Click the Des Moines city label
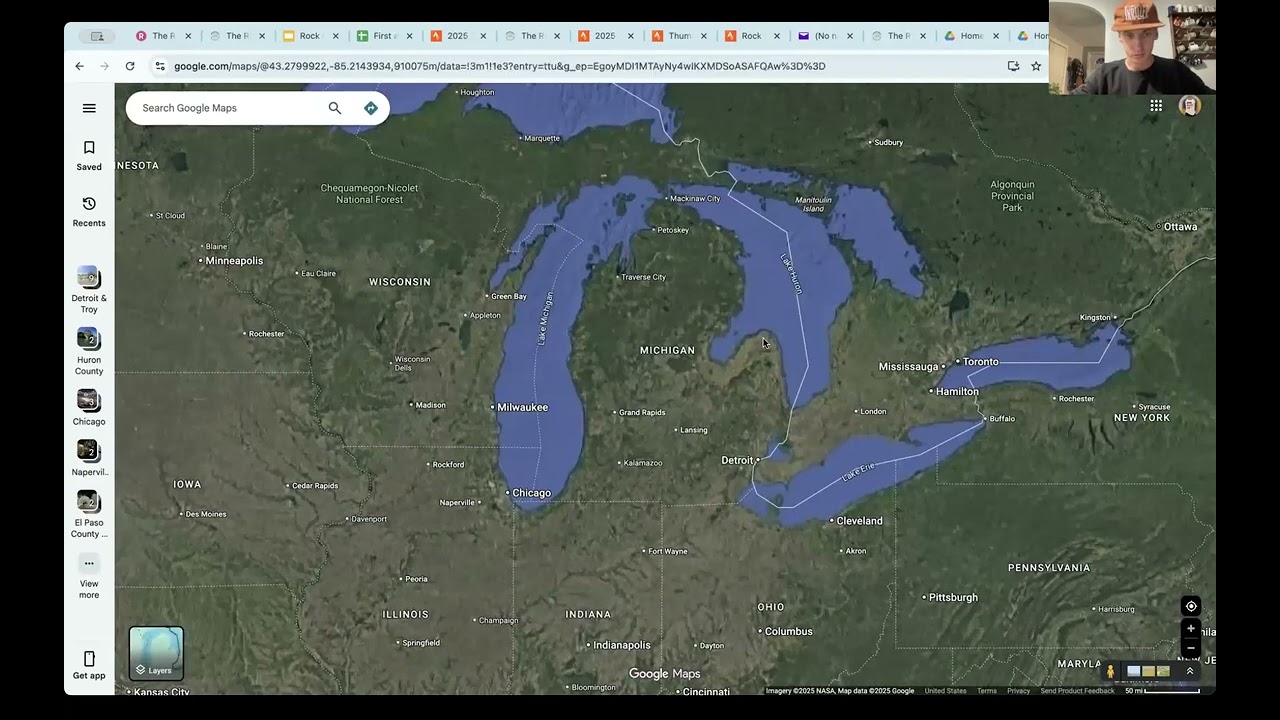The image size is (1280, 720). (x=206, y=514)
